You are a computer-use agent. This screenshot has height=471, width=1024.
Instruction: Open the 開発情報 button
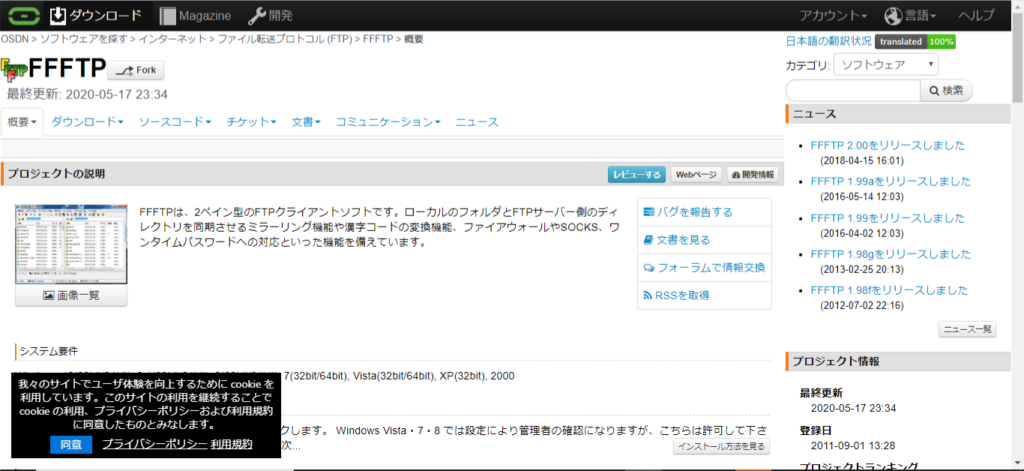[753, 174]
